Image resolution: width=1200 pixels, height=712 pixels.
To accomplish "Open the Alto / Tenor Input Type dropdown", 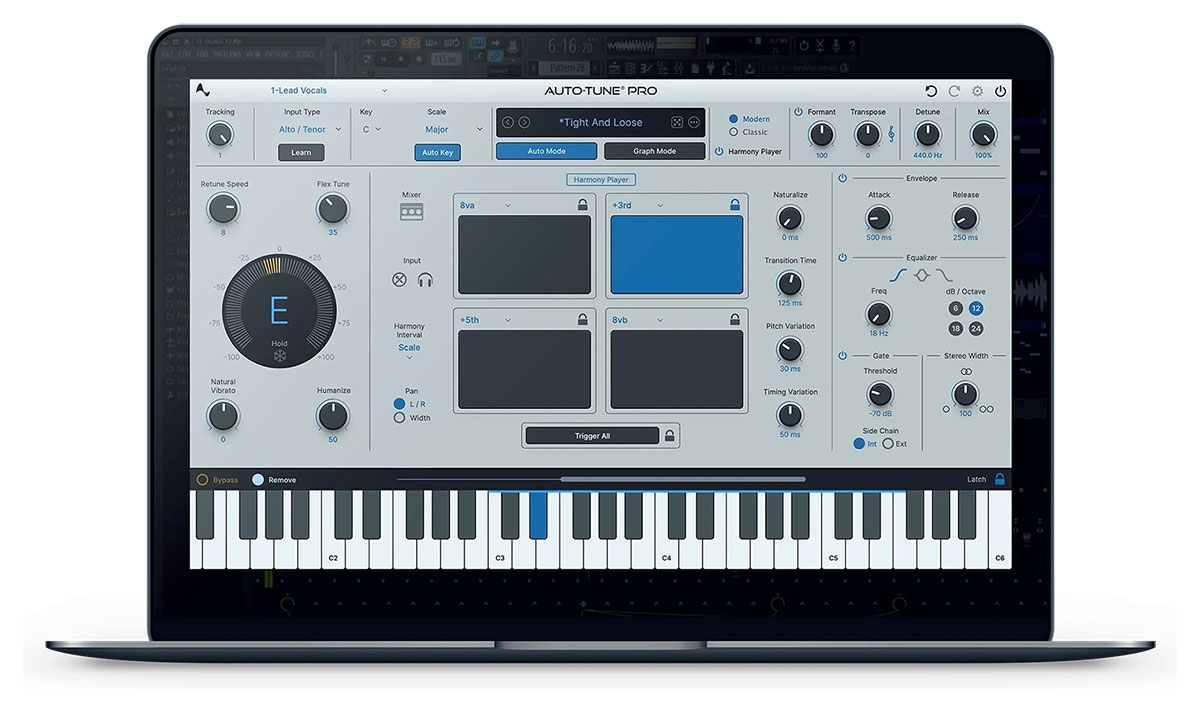I will [x=310, y=129].
